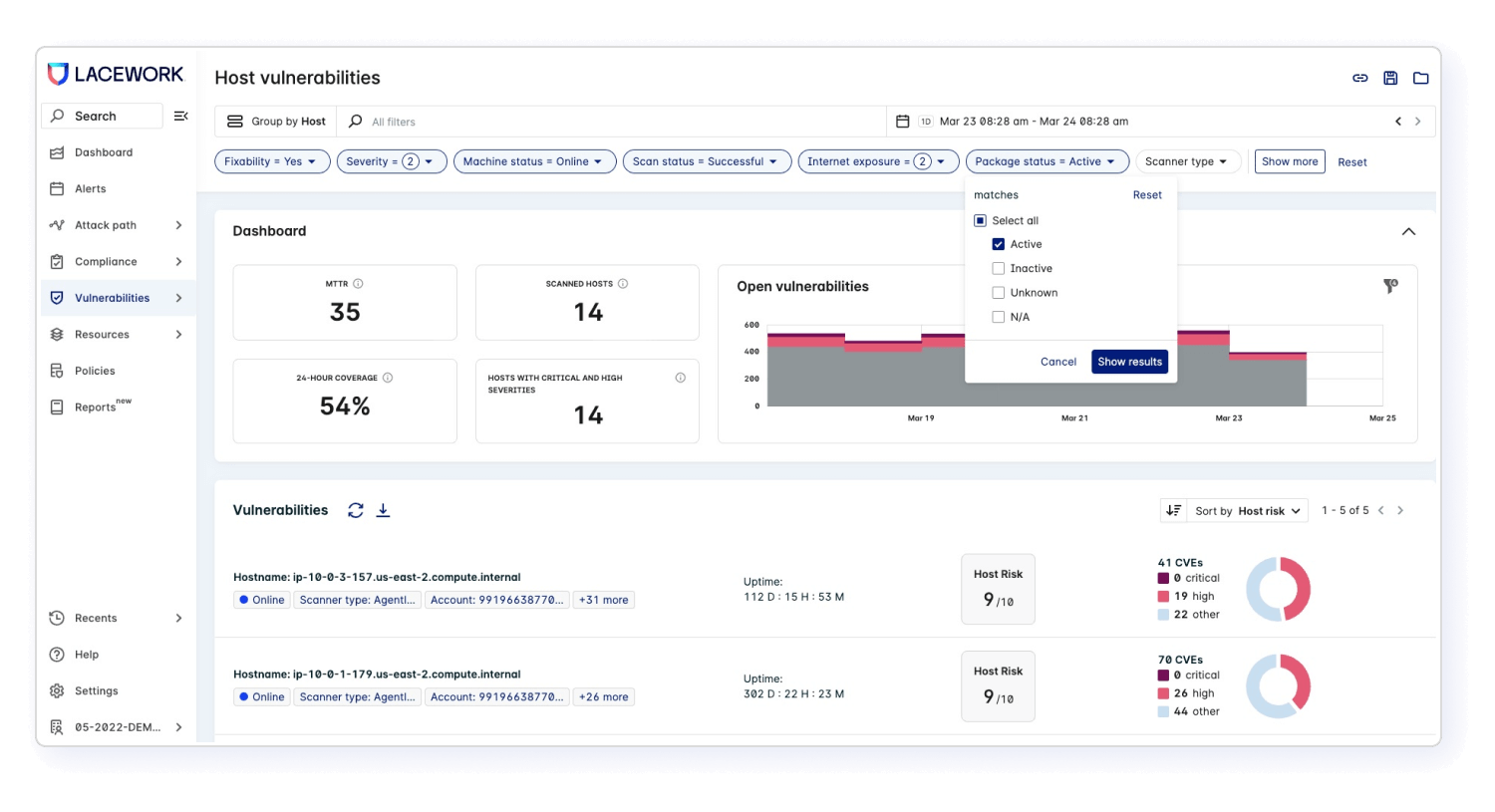Check the Inactive package status option
The width and height of the screenshot is (1495, 812).
pos(998,269)
